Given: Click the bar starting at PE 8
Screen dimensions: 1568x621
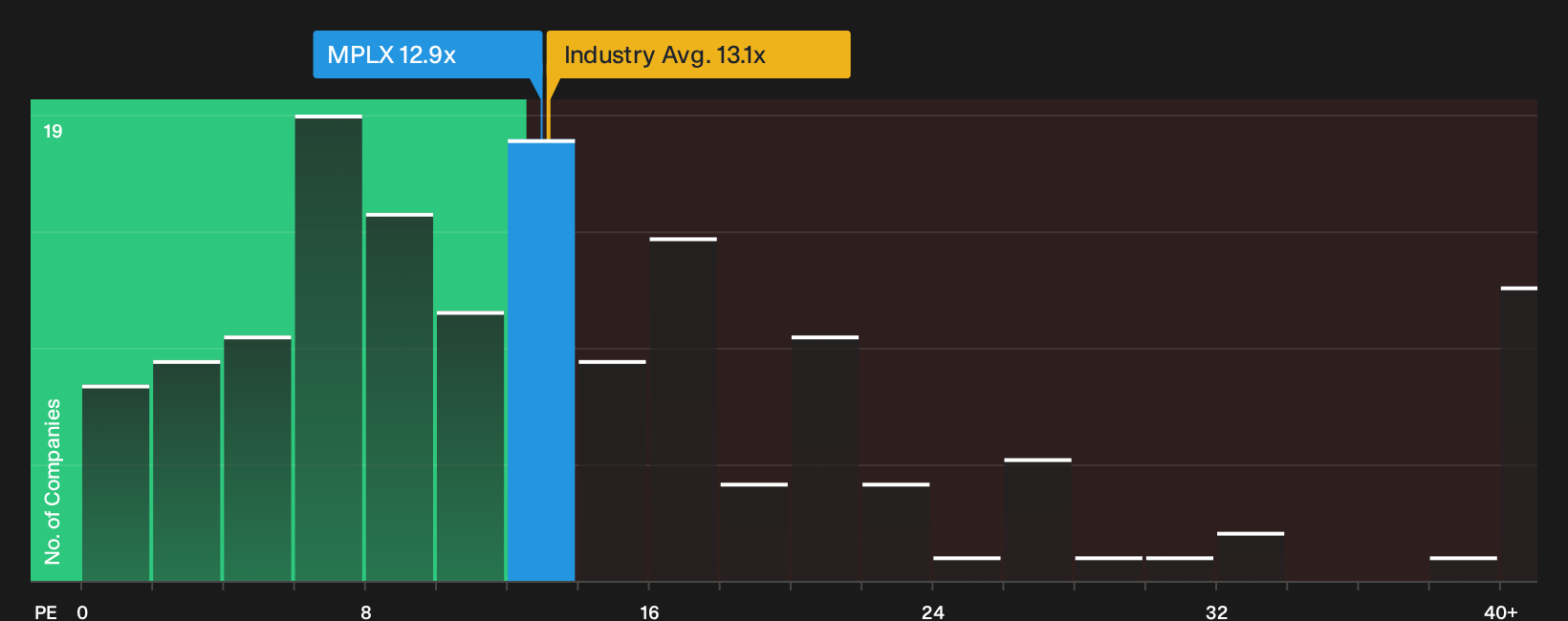Looking at the screenshot, I should click(400, 397).
